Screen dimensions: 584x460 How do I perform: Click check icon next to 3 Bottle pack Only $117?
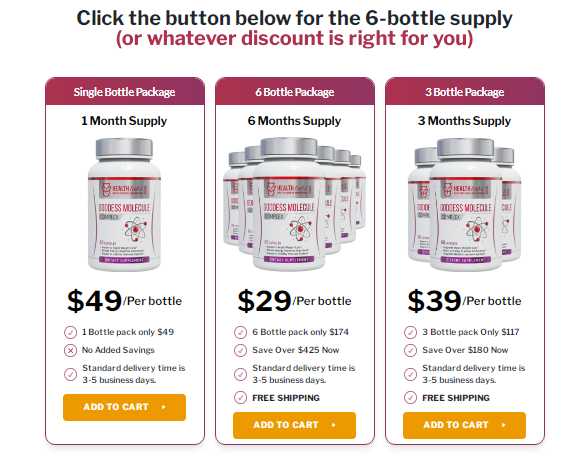[x=410, y=332]
